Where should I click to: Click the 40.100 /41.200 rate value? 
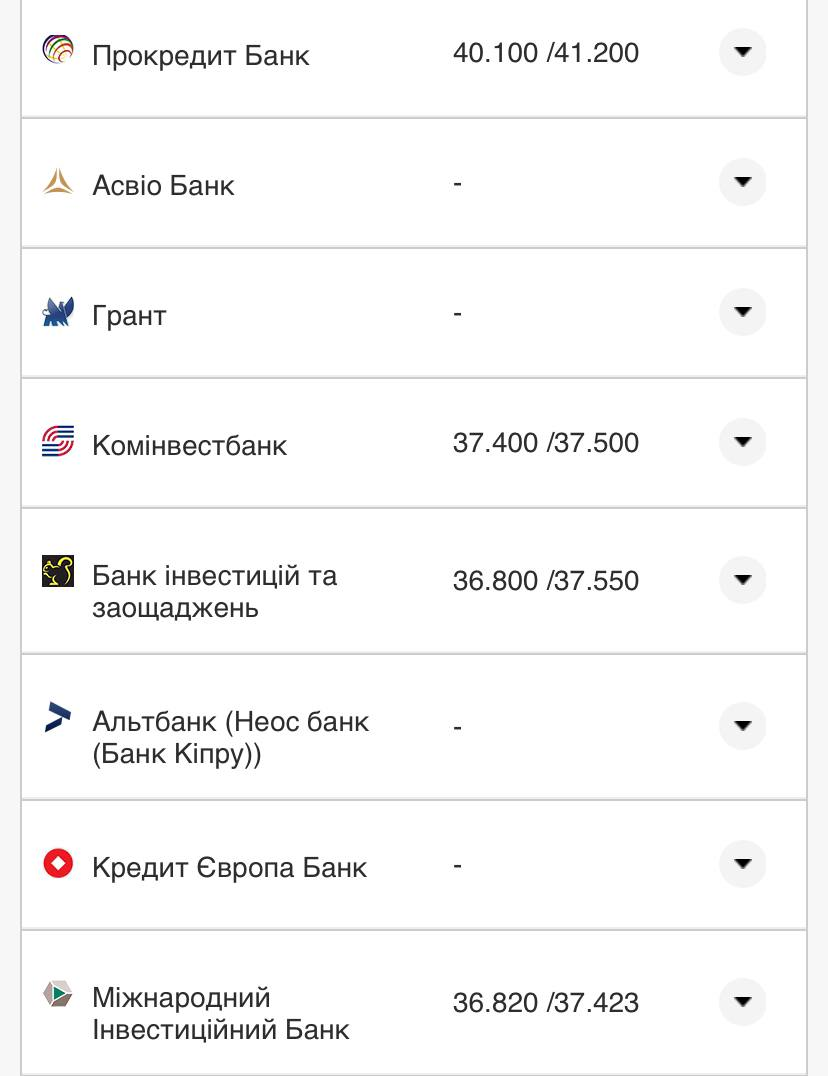click(x=545, y=53)
